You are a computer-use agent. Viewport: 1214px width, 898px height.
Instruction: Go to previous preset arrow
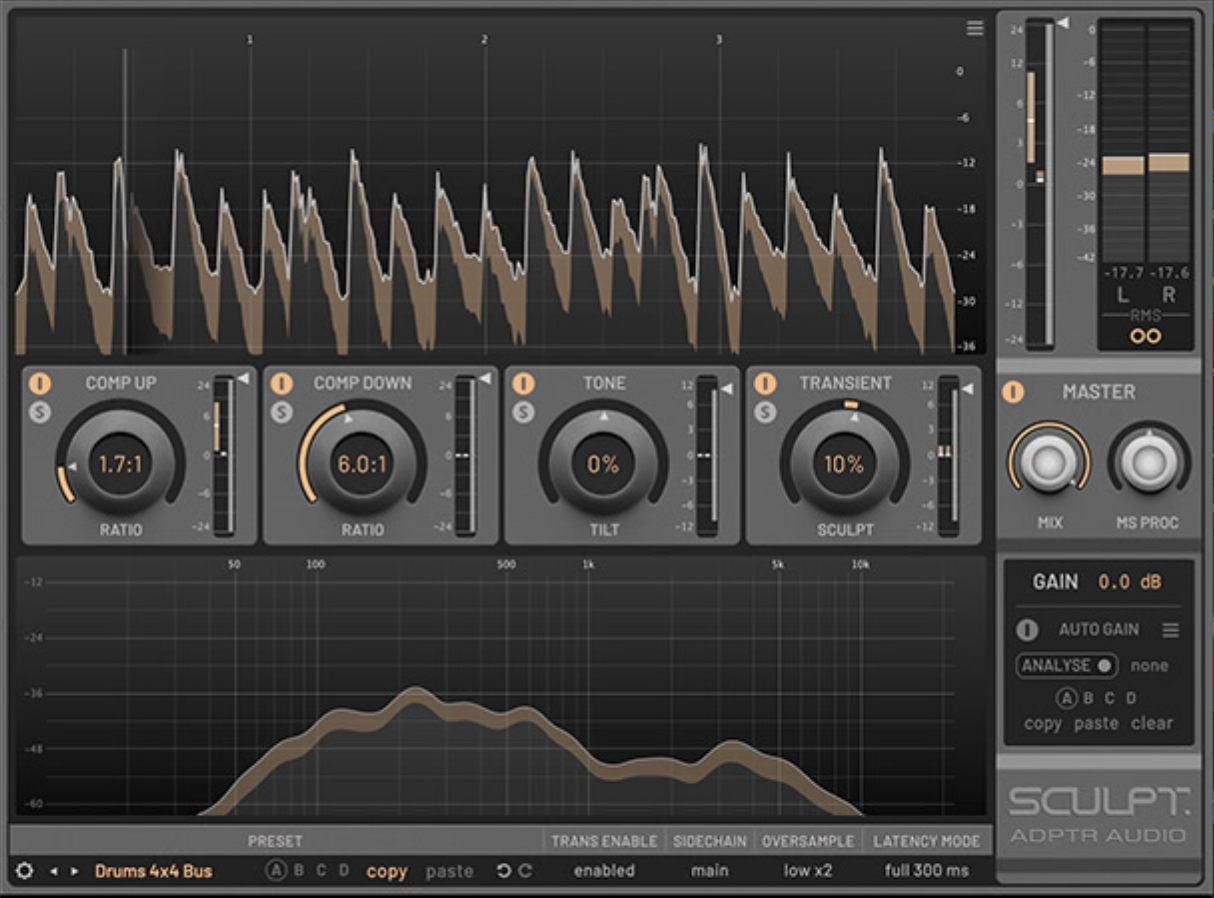pyautogui.click(x=54, y=871)
